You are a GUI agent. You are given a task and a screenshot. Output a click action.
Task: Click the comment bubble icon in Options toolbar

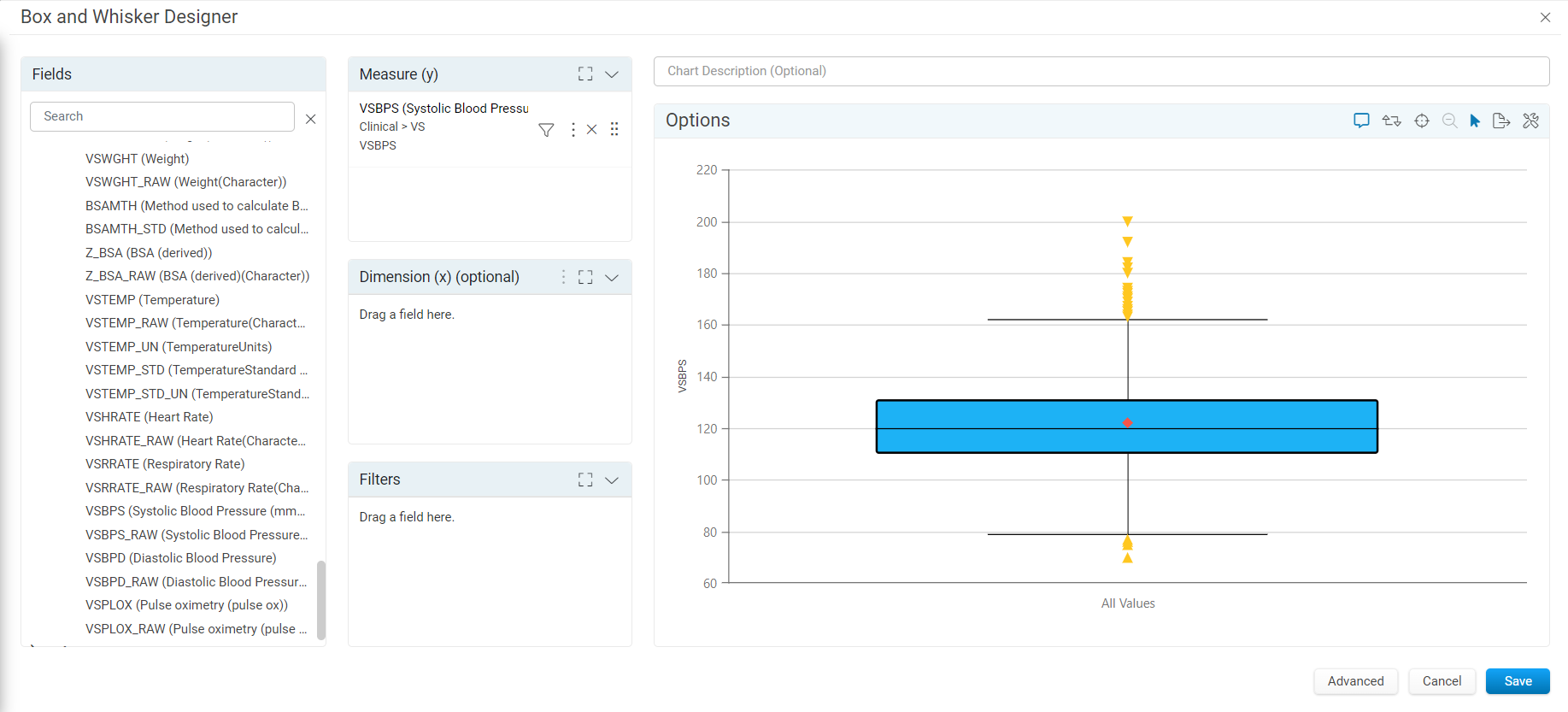click(1361, 121)
